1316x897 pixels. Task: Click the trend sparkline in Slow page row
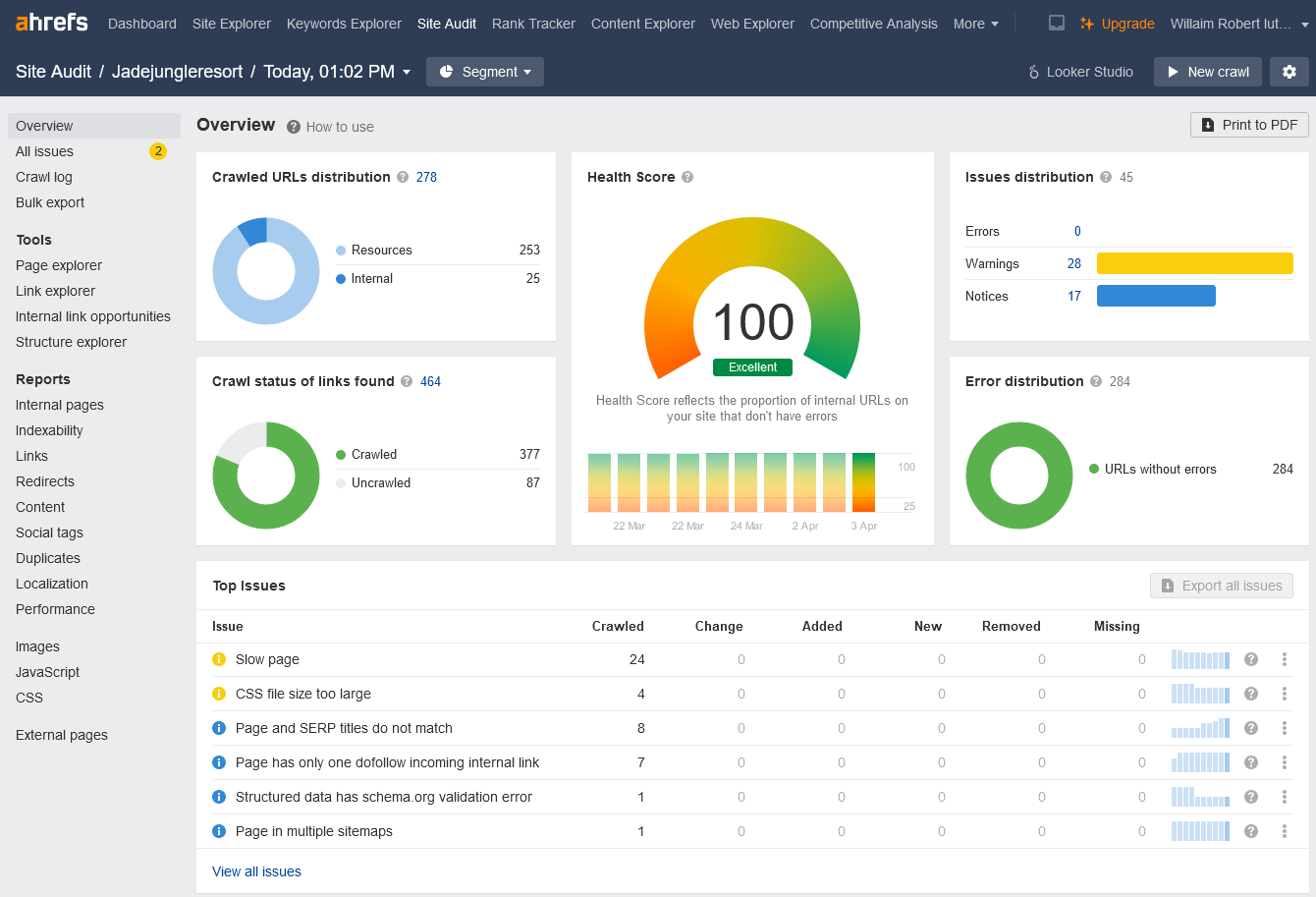(x=1200, y=659)
